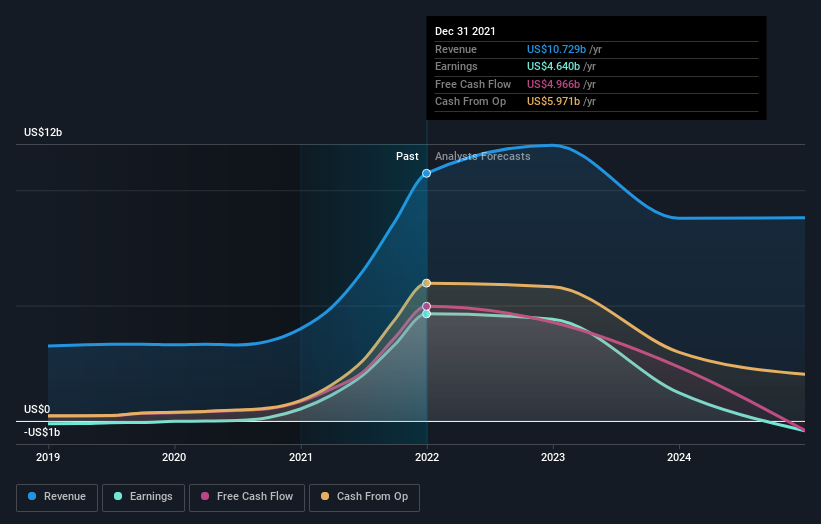Viewport: 821px width, 524px height.
Task: Click the US$5.971b Cash From Op tooltip value
Action: (555, 102)
